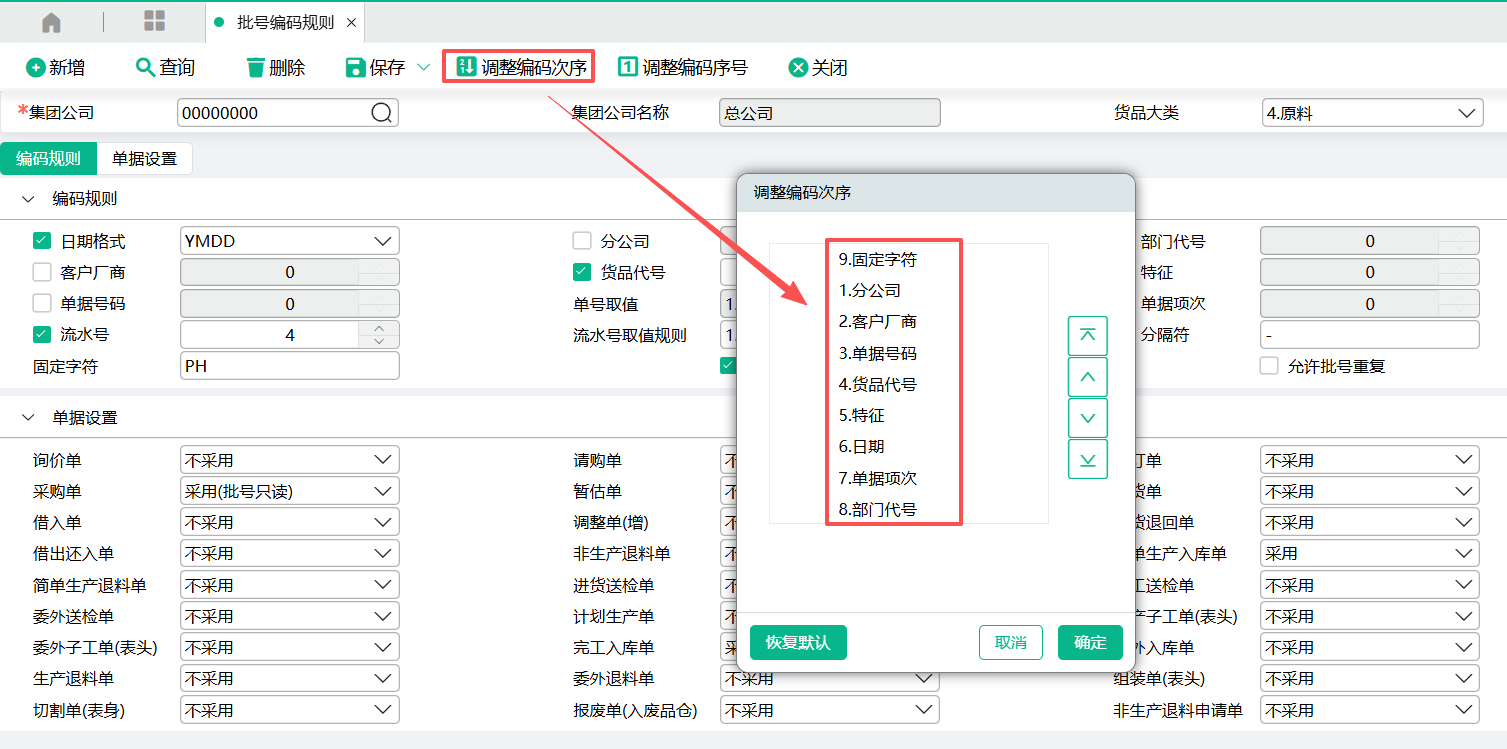This screenshot has width=1507, height=749.
Task: Click the home icon tab
Action: 51,22
